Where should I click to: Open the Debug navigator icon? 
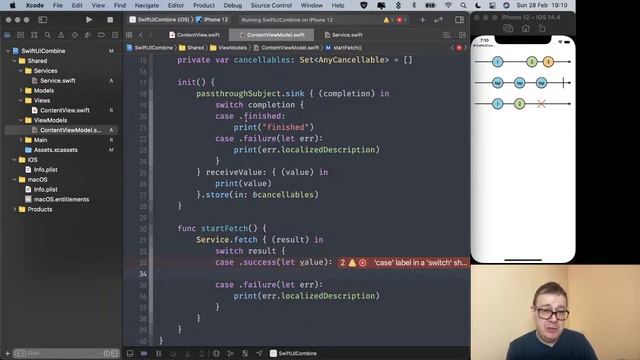pyautogui.click(x=88, y=35)
